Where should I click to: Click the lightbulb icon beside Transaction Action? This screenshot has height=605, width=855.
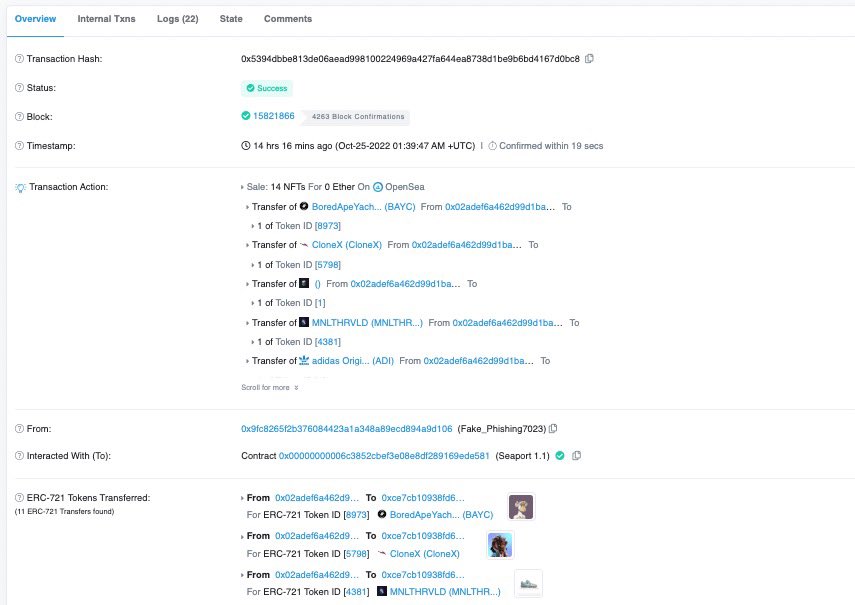pyautogui.click(x=20, y=187)
